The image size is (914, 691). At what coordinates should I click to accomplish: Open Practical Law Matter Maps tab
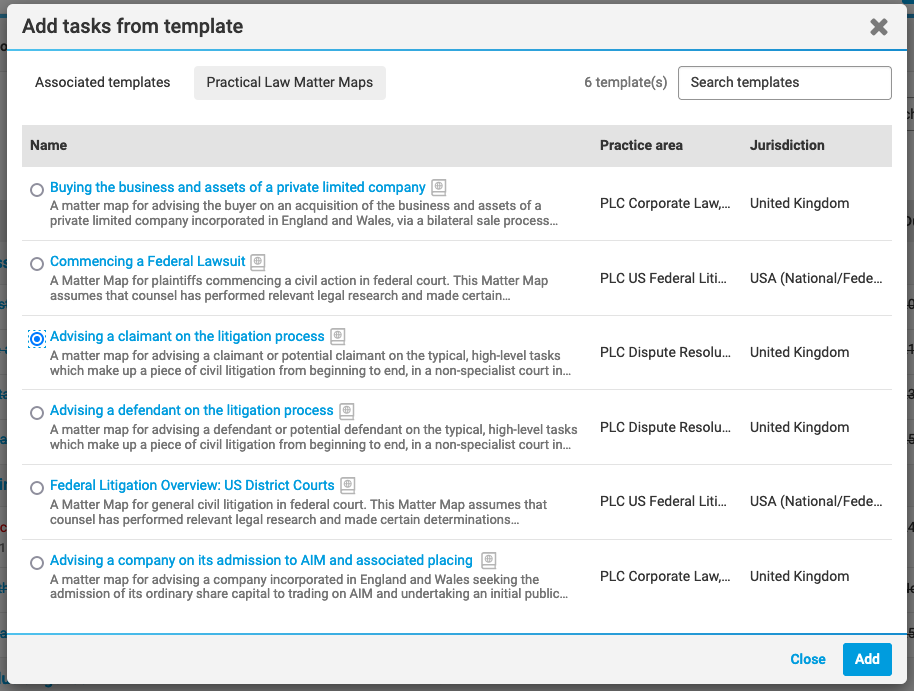pyautogui.click(x=290, y=82)
